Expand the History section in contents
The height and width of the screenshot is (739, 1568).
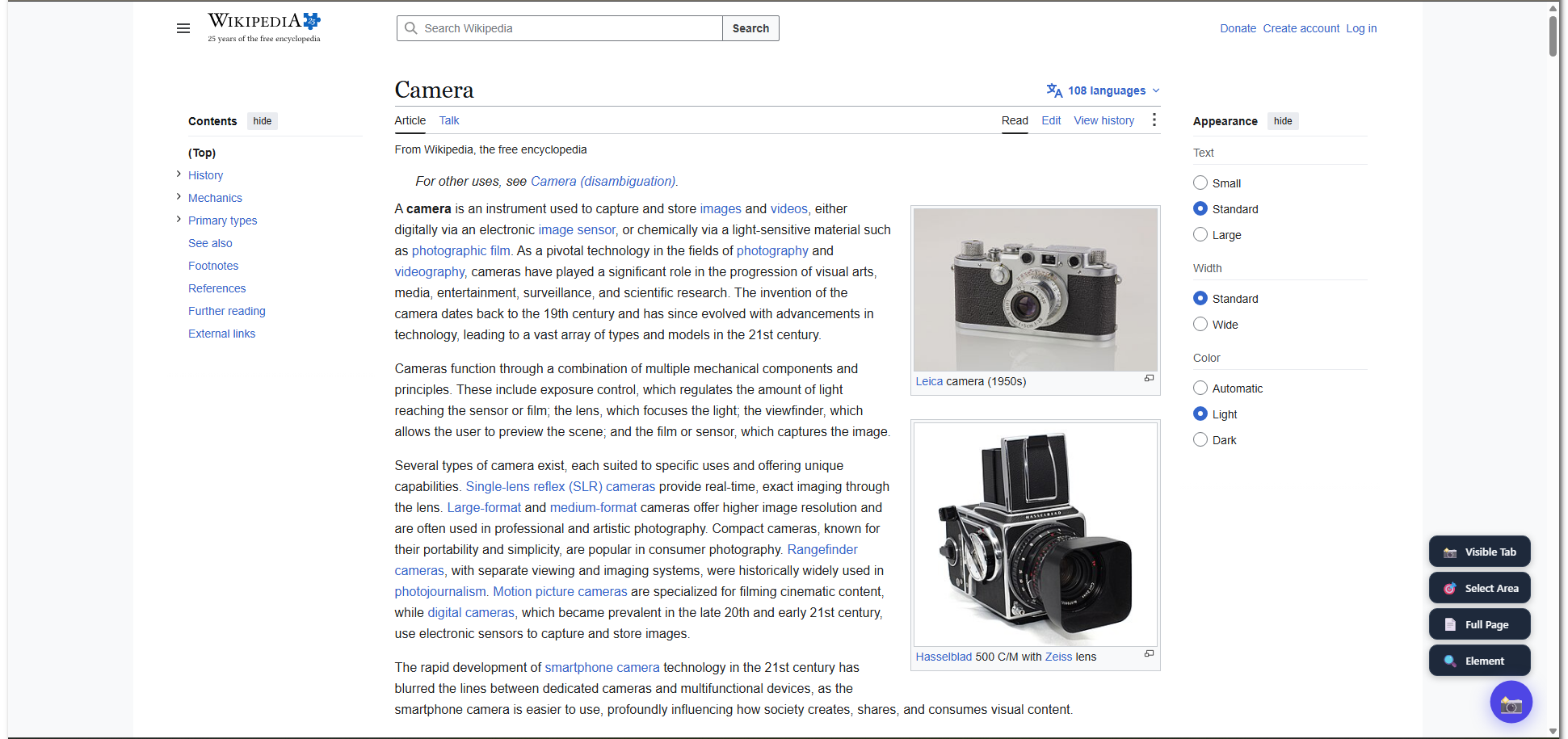179,174
